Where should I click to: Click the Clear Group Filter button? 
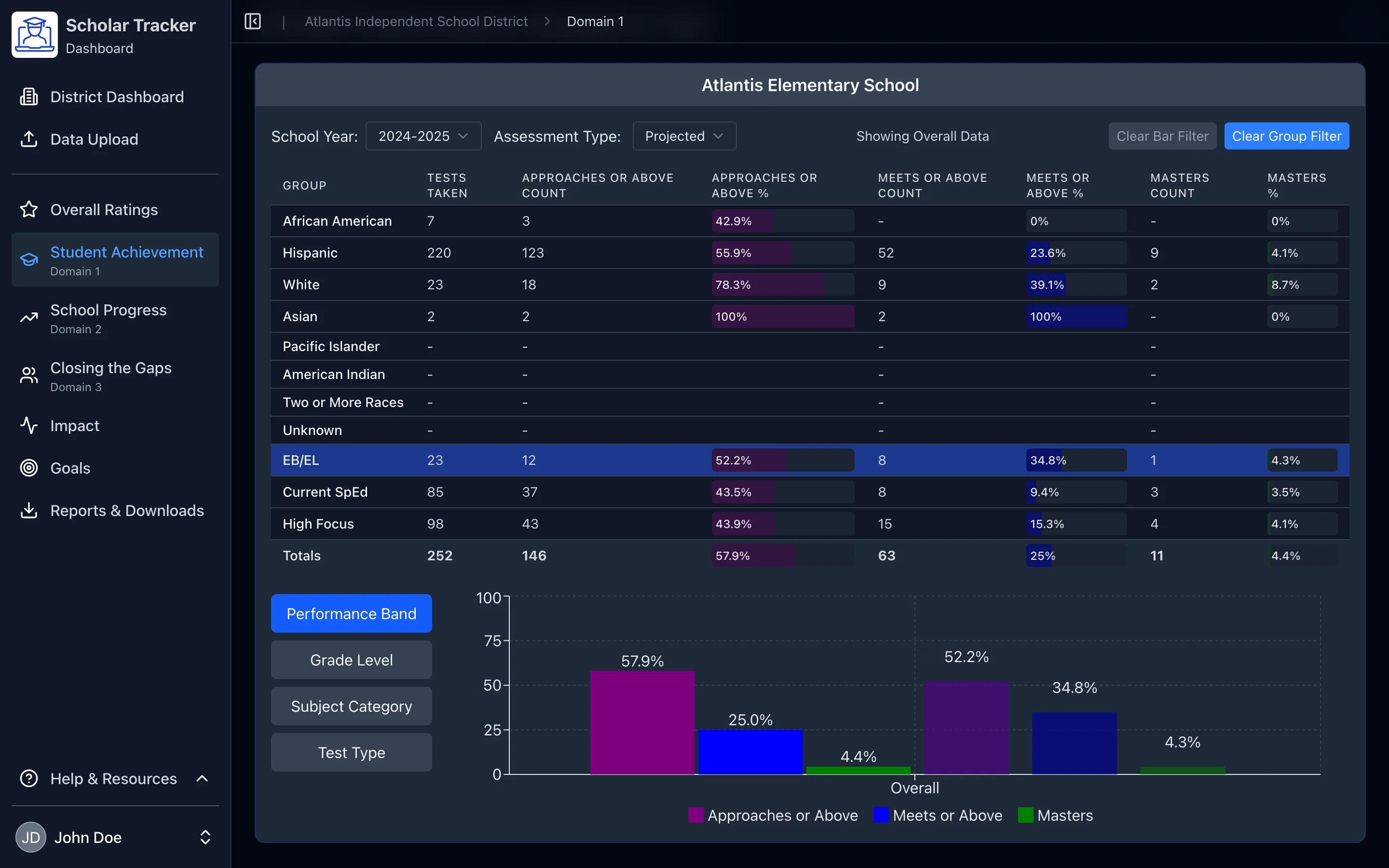coord(1287,136)
